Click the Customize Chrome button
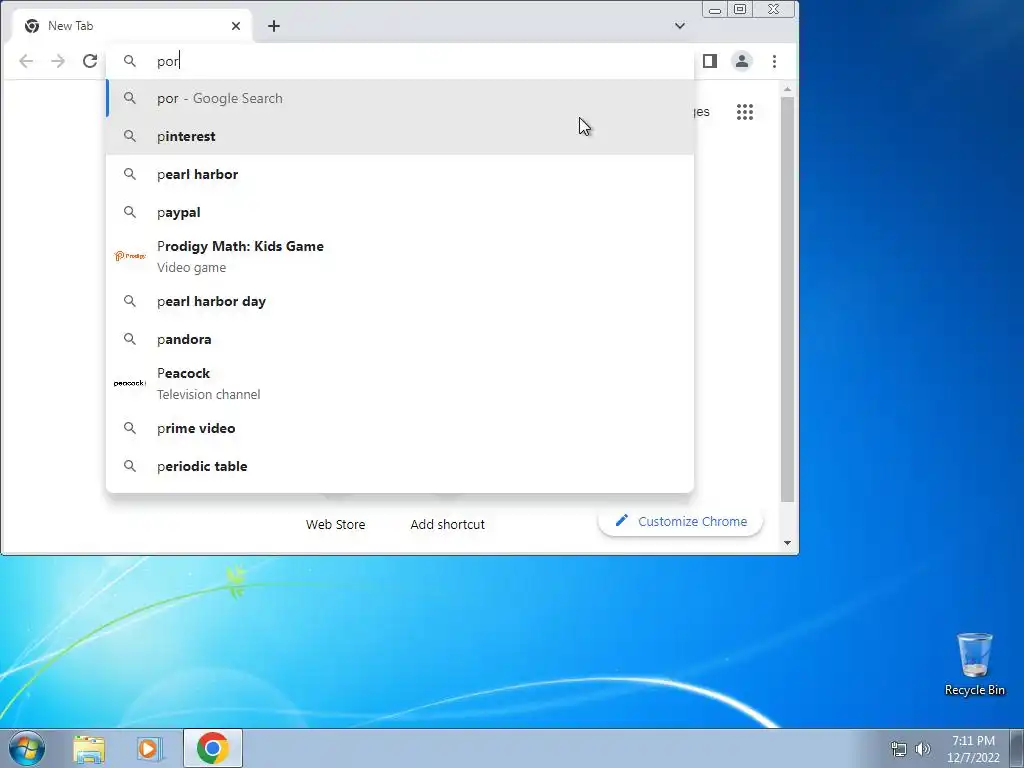 (x=680, y=522)
